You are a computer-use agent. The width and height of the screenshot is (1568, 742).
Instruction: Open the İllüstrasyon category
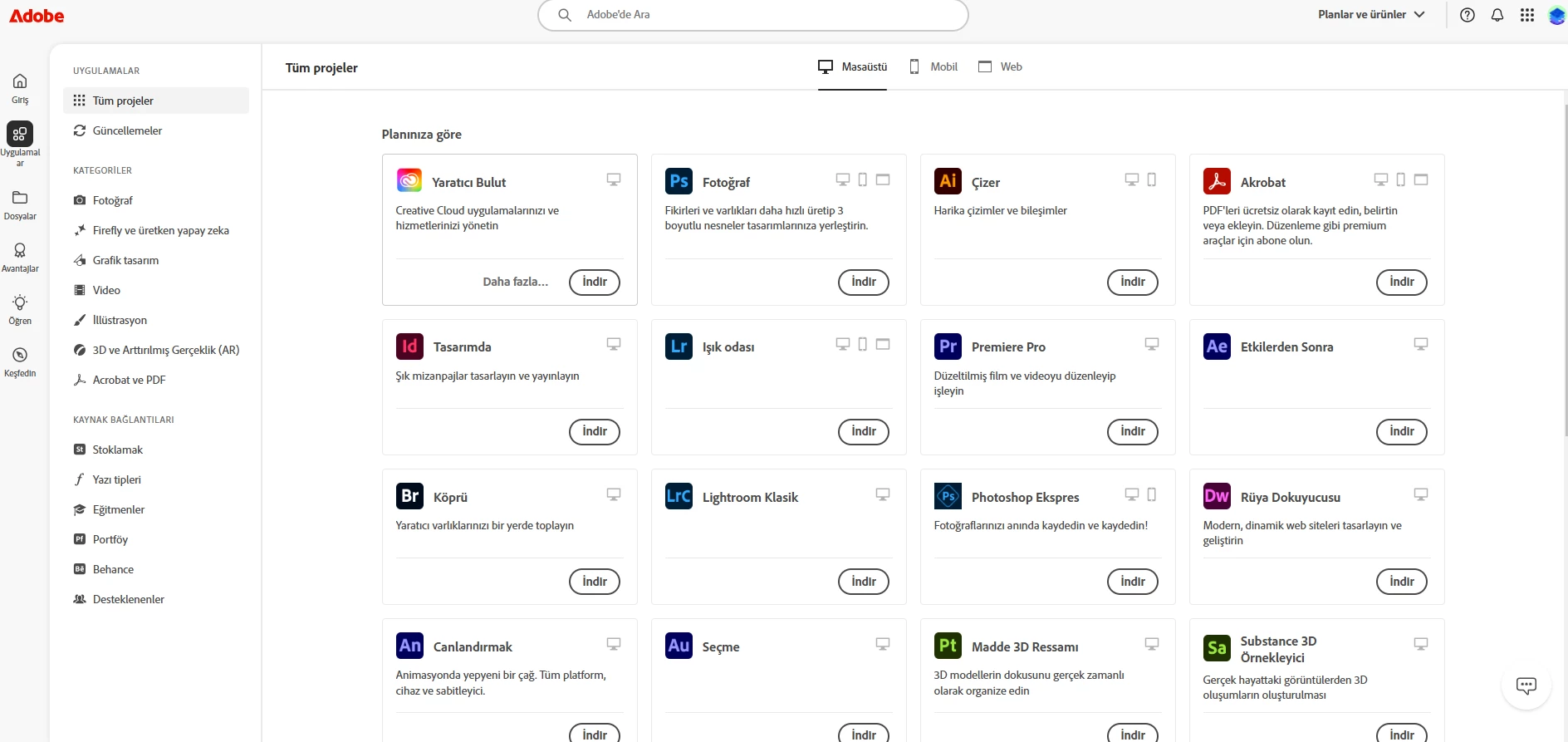click(156, 320)
